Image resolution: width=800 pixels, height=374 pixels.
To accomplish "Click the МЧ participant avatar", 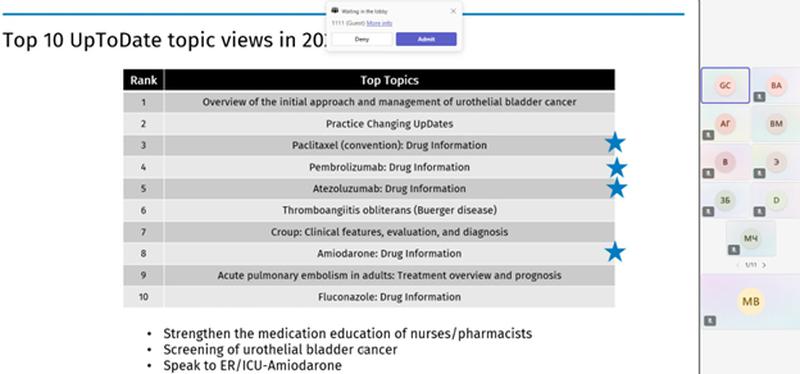I will click(751, 238).
